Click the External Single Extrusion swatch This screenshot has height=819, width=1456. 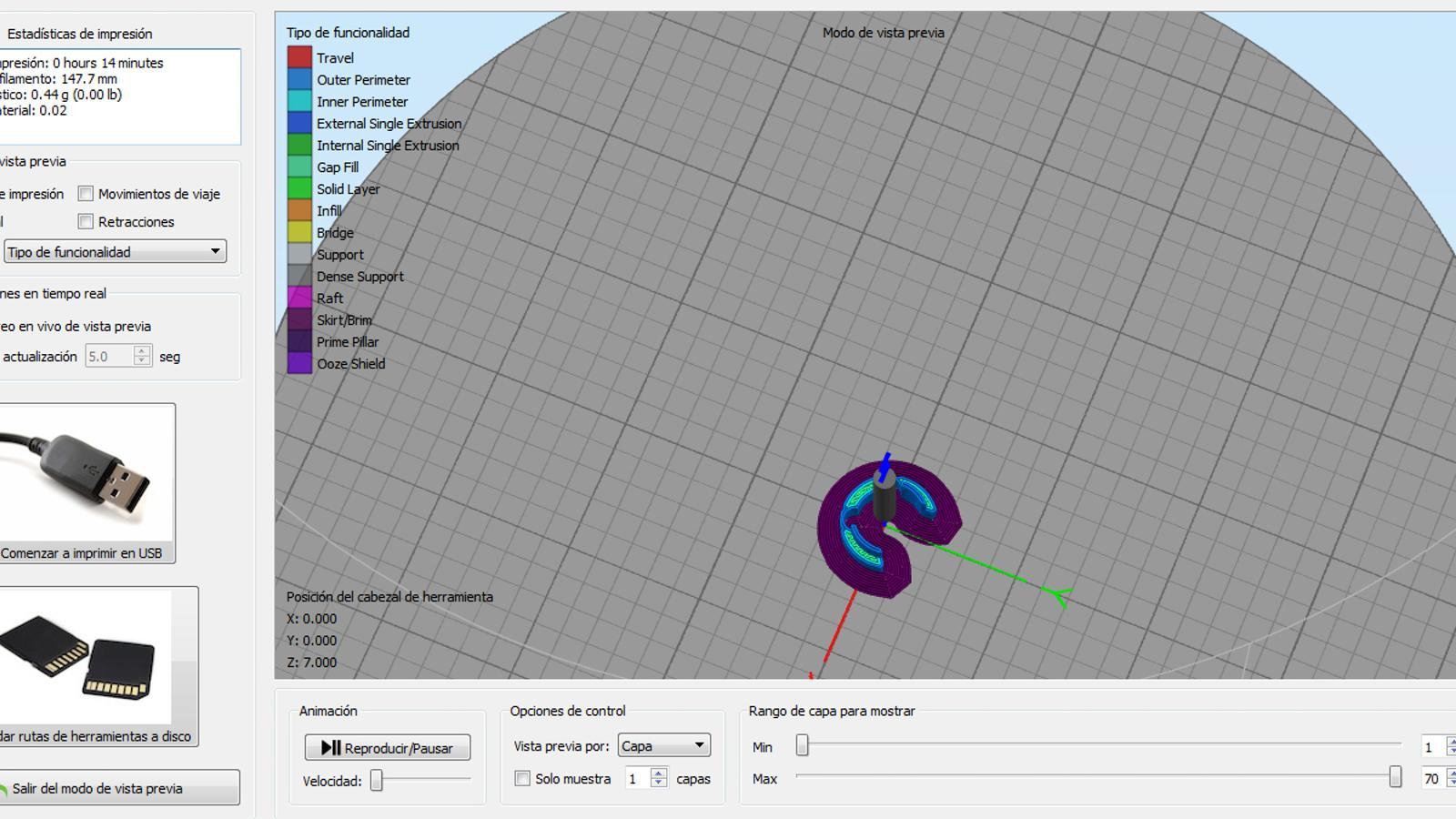(299, 123)
